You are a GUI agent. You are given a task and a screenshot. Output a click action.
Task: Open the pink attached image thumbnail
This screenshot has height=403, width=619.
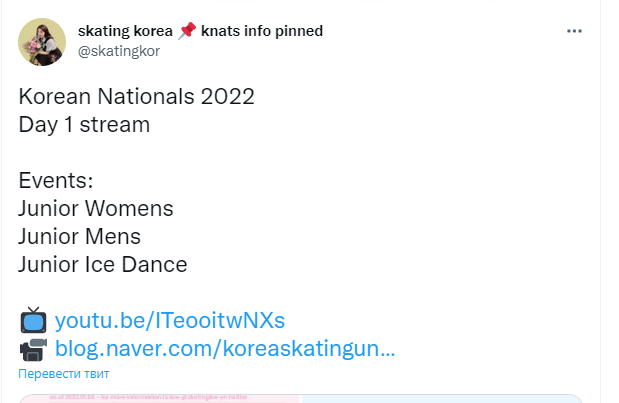[x=158, y=398]
